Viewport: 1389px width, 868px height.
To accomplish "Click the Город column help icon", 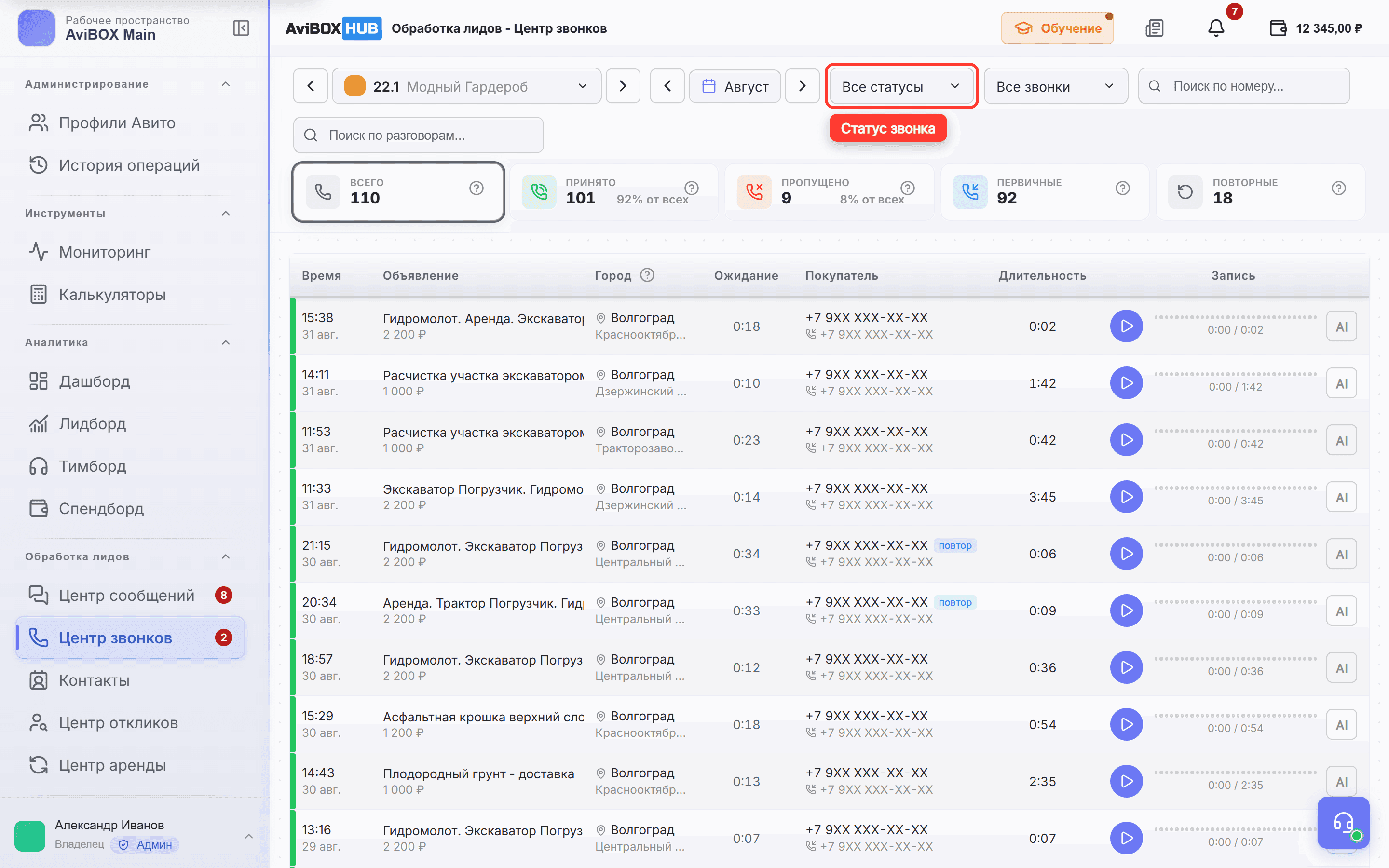I will point(647,275).
